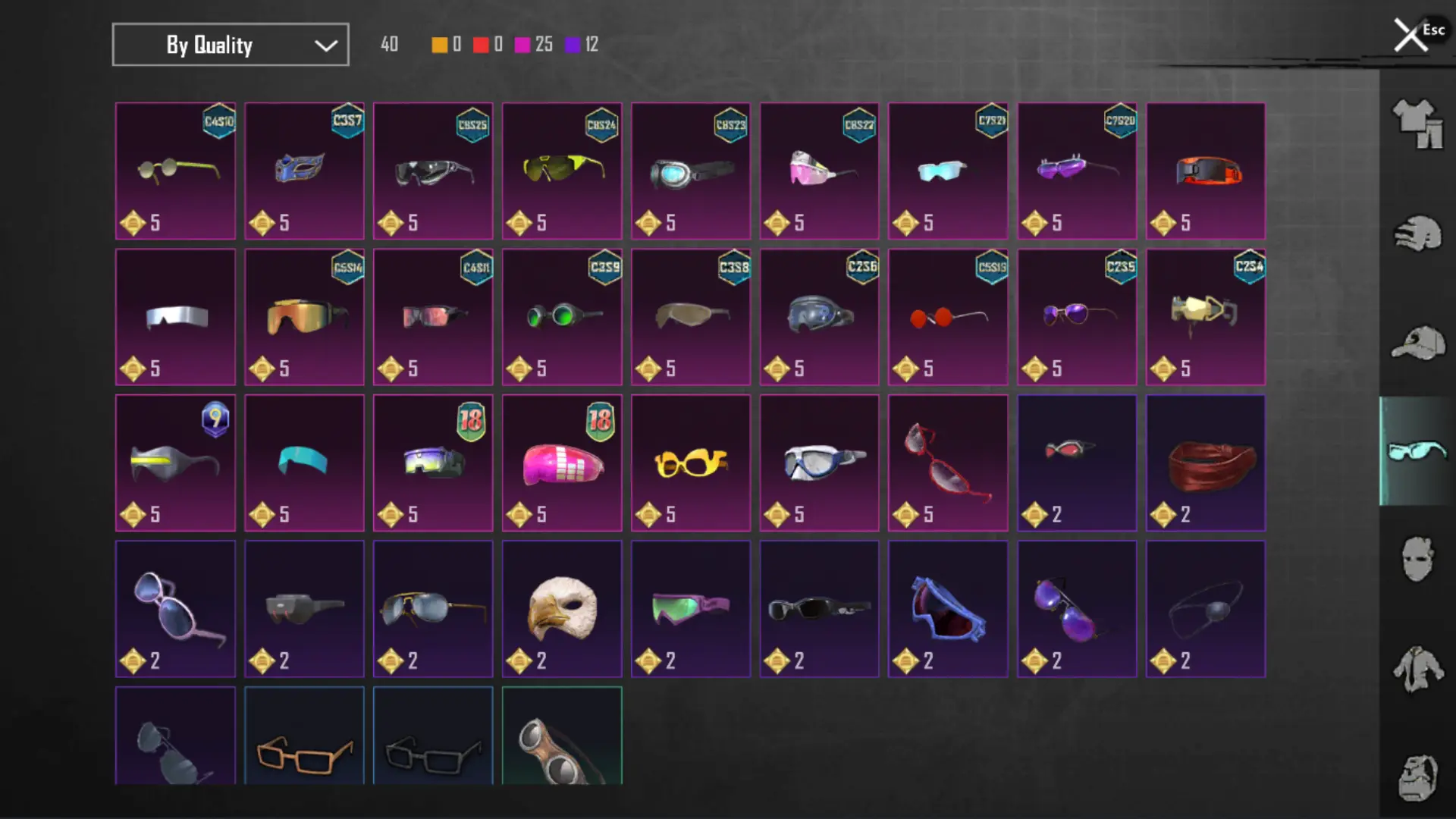Open the jacket tops category icon

coord(1417,668)
